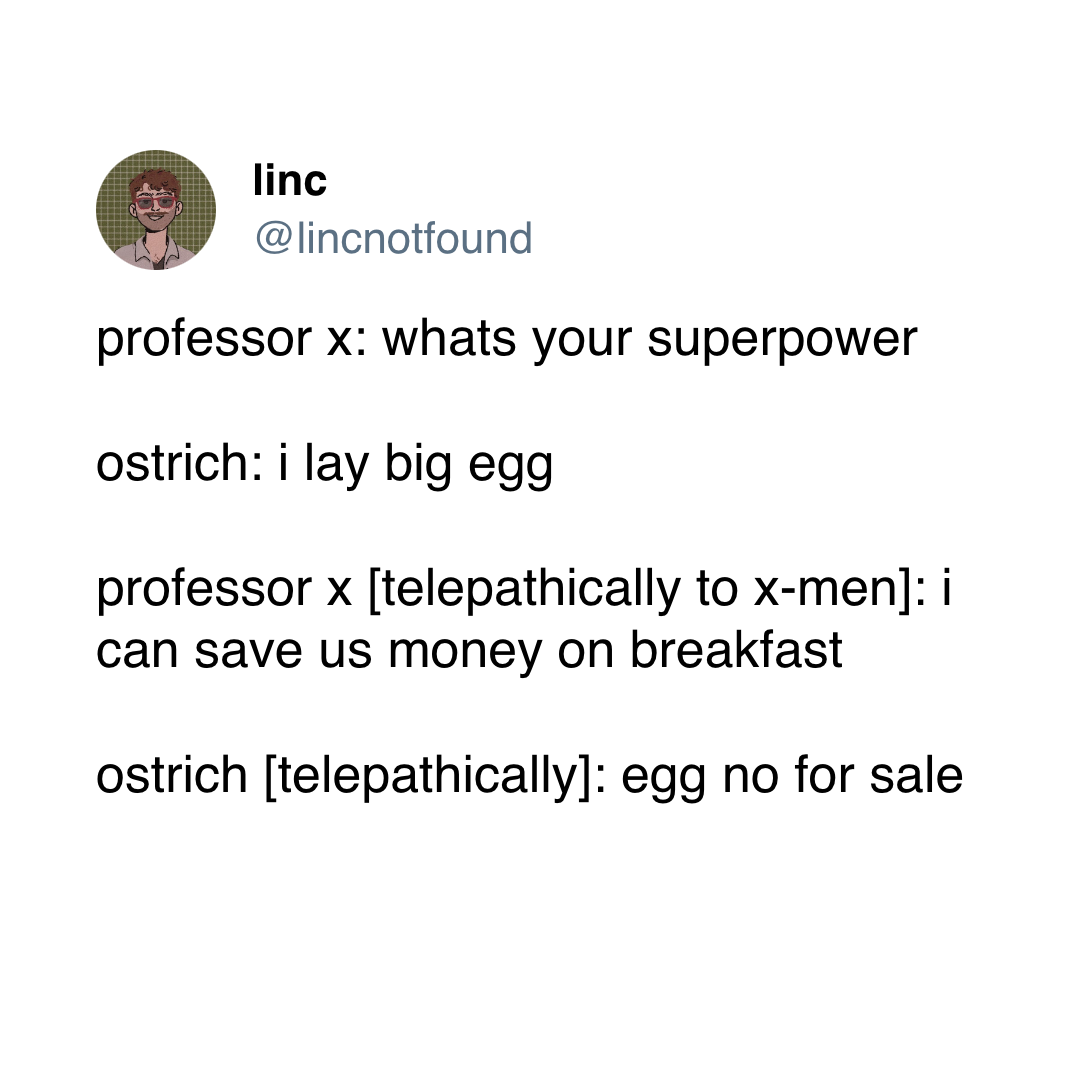Click the line "professor x: whats your superpower"
Viewport: 1080px width, 1080px height.
pos(506,340)
